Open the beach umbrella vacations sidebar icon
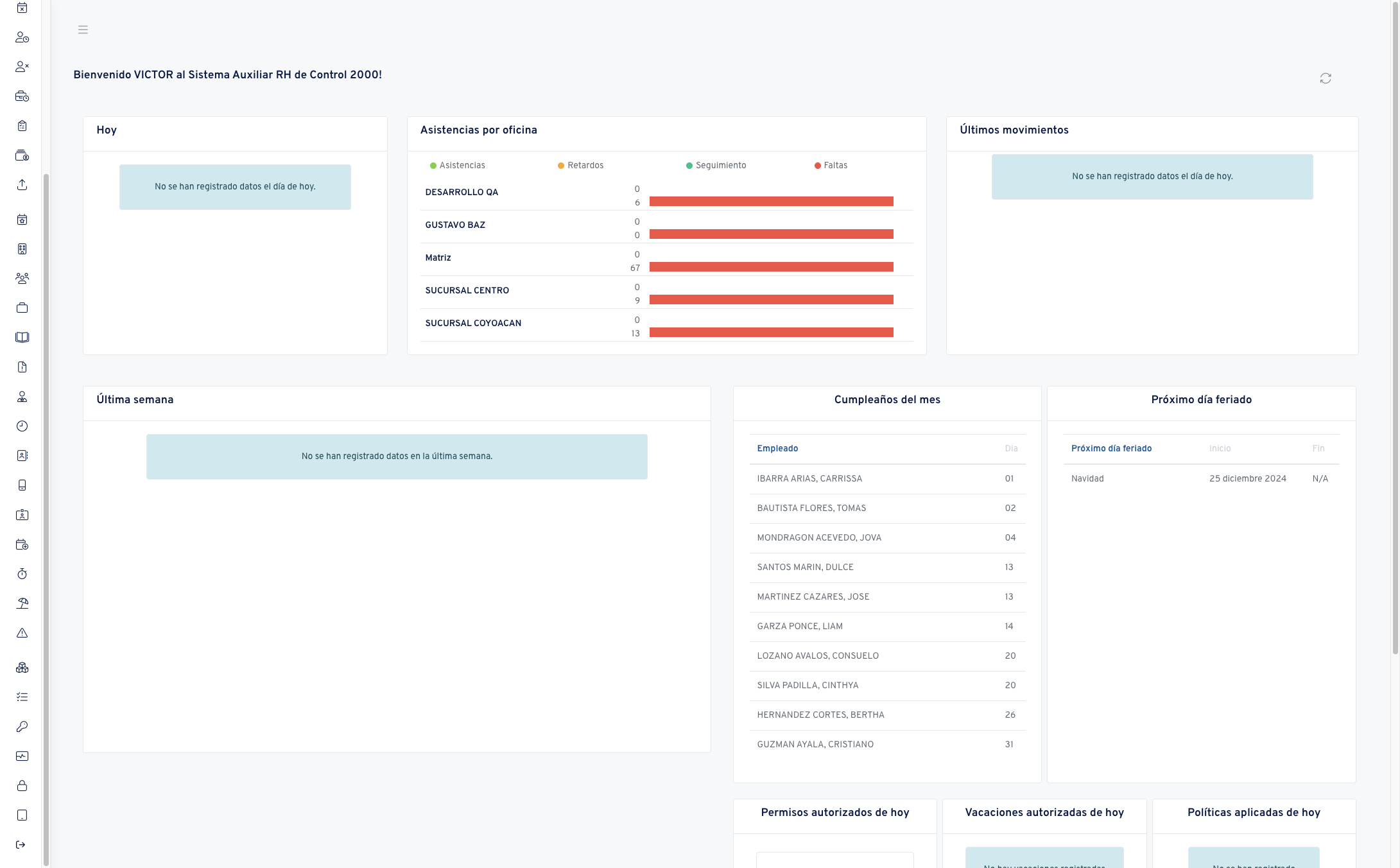 tap(22, 603)
